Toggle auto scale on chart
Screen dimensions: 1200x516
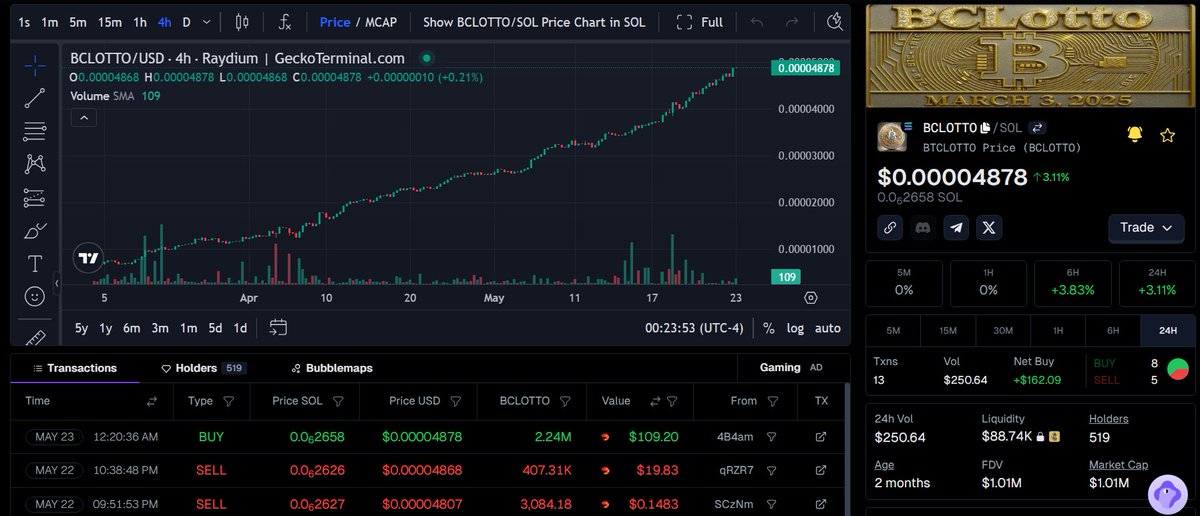tap(828, 327)
